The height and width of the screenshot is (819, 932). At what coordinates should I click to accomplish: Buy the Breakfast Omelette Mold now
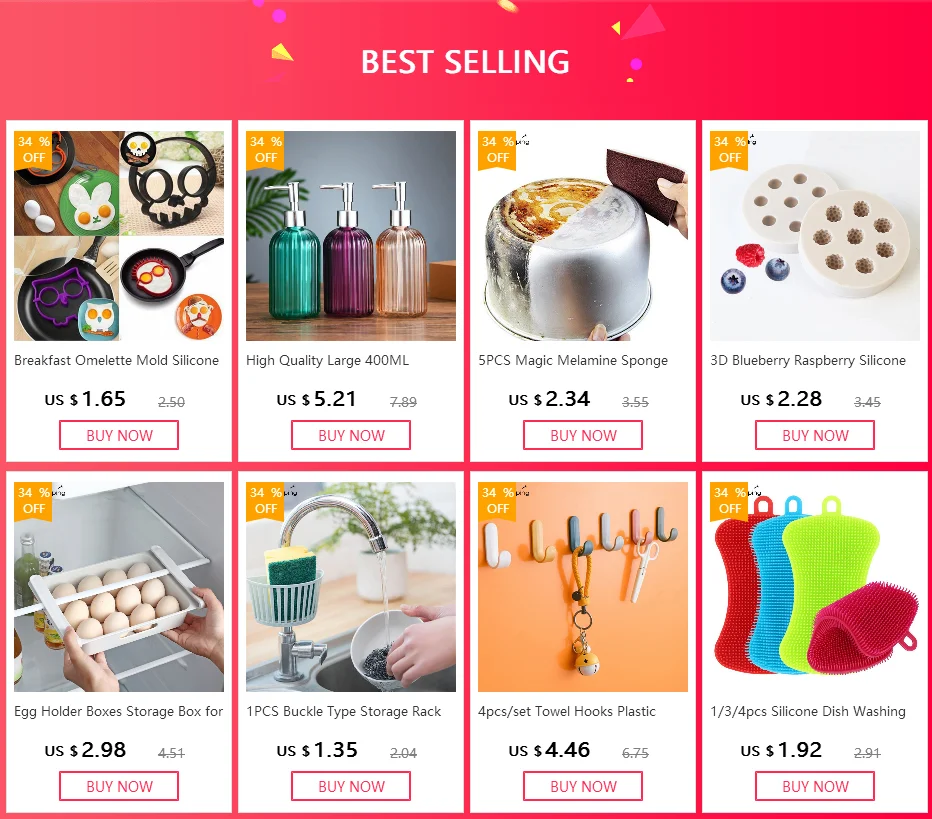pyautogui.click(x=119, y=435)
